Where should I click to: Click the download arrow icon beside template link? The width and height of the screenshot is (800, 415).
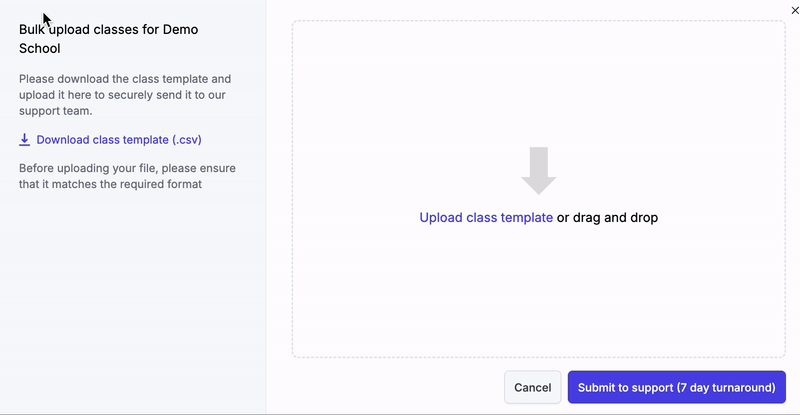[25, 140]
